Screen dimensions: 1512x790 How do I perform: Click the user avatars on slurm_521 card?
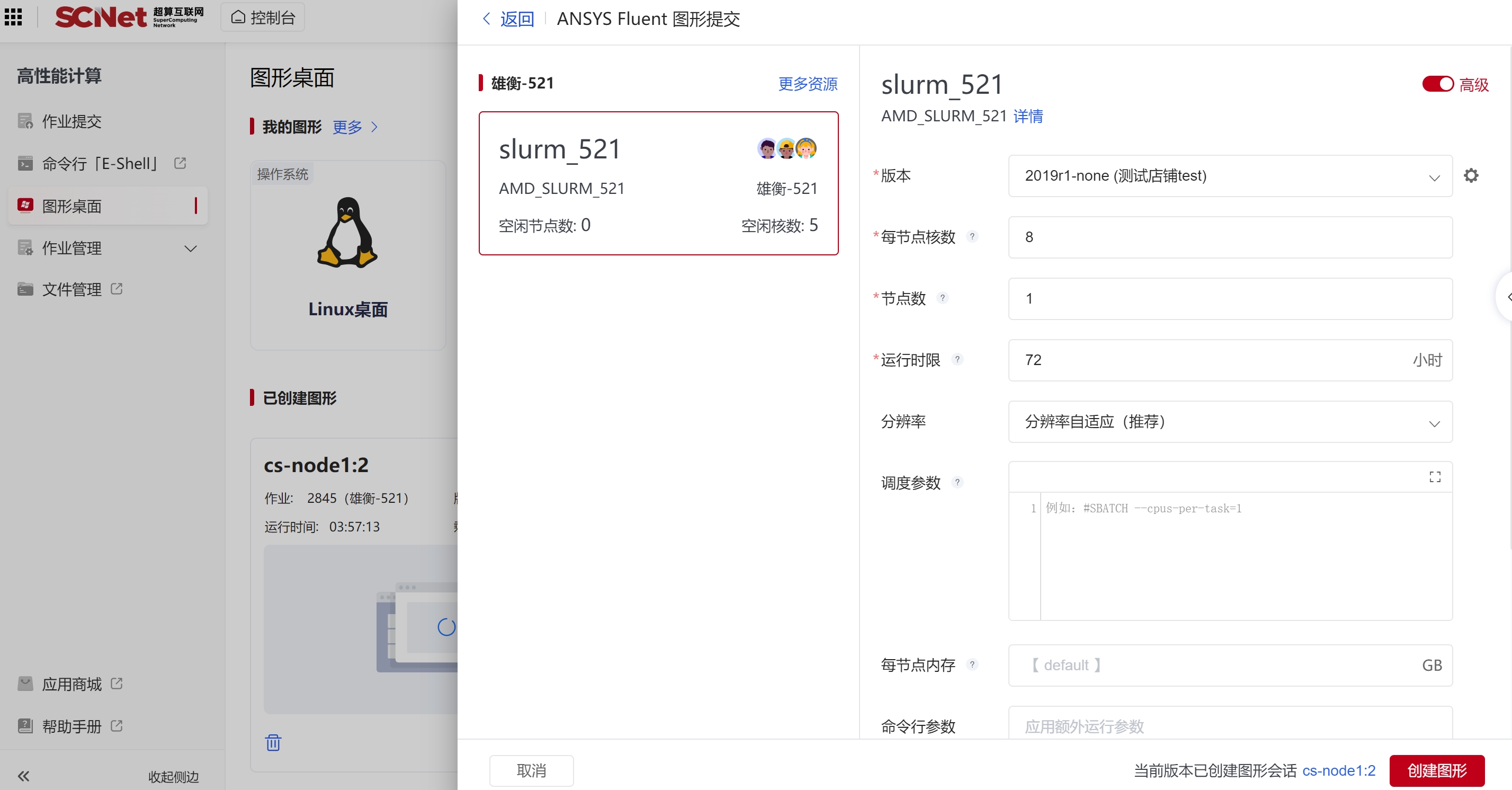click(x=786, y=148)
